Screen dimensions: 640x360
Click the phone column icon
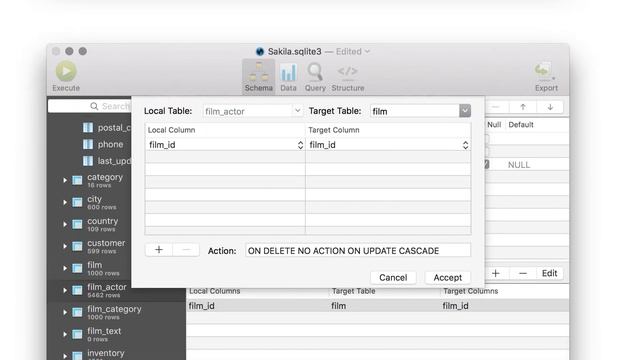(88, 144)
